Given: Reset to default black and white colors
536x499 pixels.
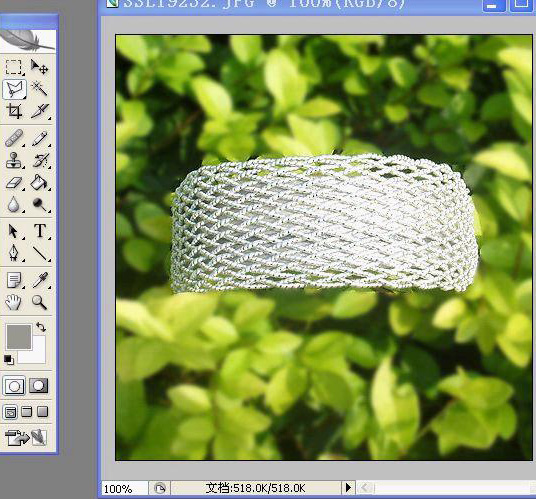Looking at the screenshot, I should tap(9, 359).
